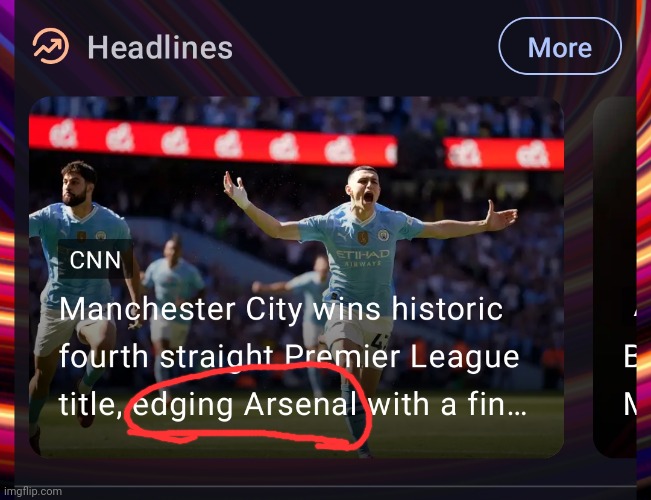
Task: Click the imgflip.com watermark
Action: click(32, 491)
